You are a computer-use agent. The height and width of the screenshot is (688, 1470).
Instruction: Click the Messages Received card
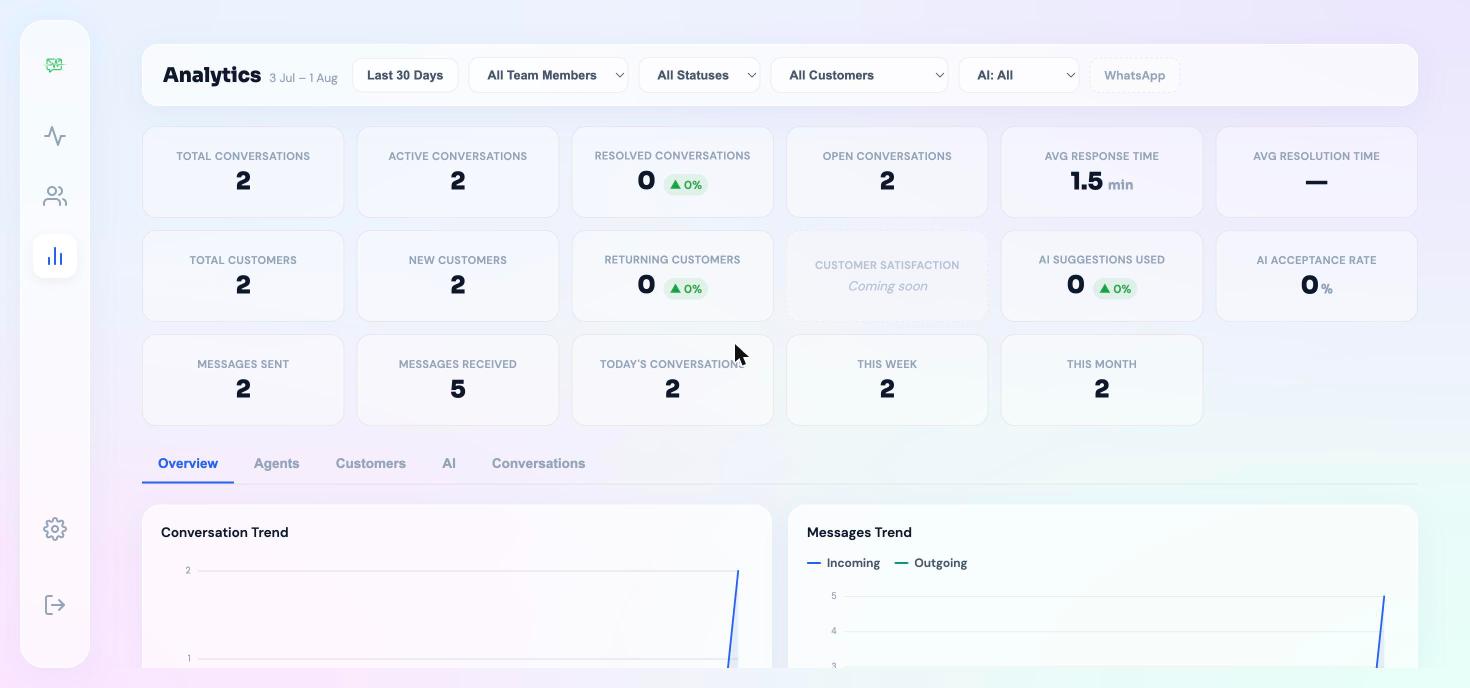(458, 380)
